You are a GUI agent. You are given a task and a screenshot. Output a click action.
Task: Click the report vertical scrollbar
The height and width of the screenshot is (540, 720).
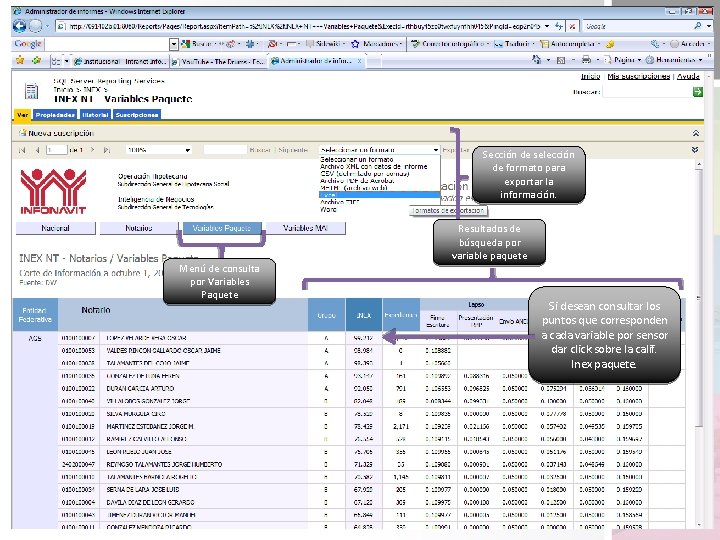click(698, 344)
